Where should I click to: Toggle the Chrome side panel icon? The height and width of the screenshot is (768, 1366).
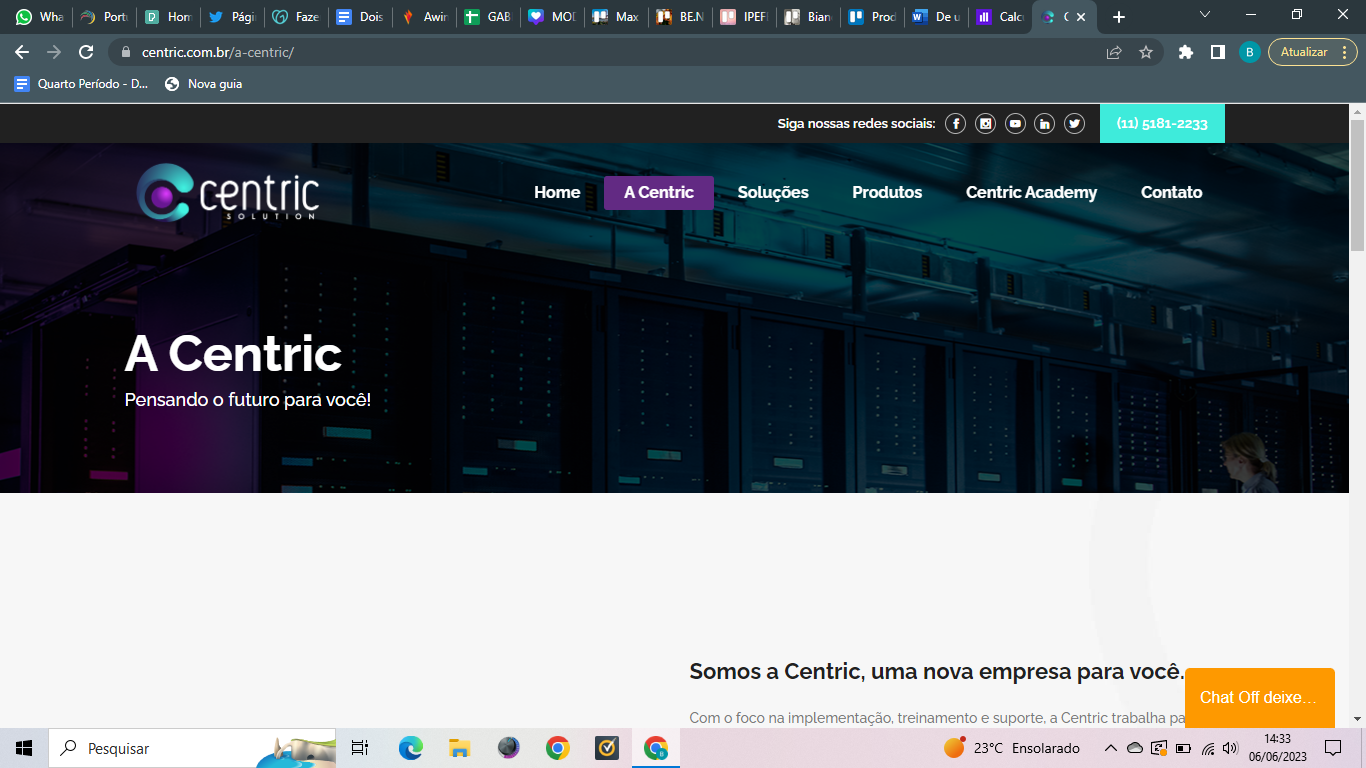click(x=1218, y=52)
